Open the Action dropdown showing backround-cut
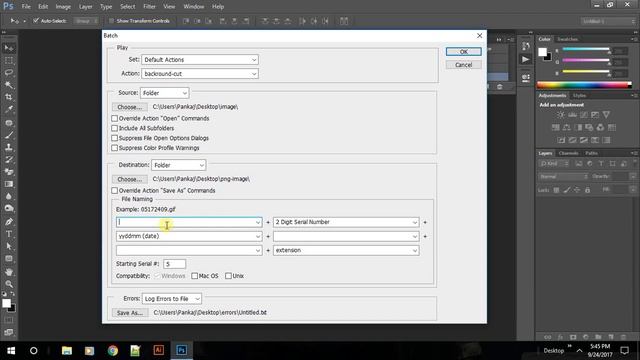640x360 pixels. point(200,74)
